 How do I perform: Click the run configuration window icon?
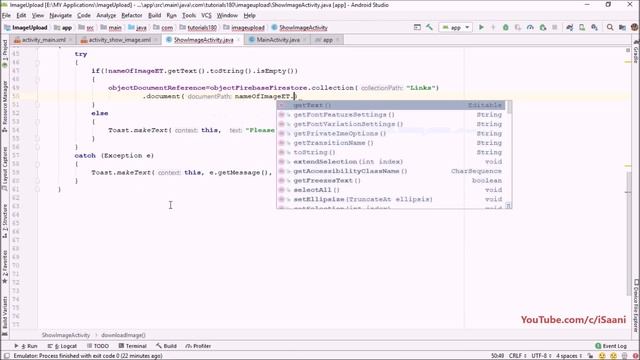417,27
